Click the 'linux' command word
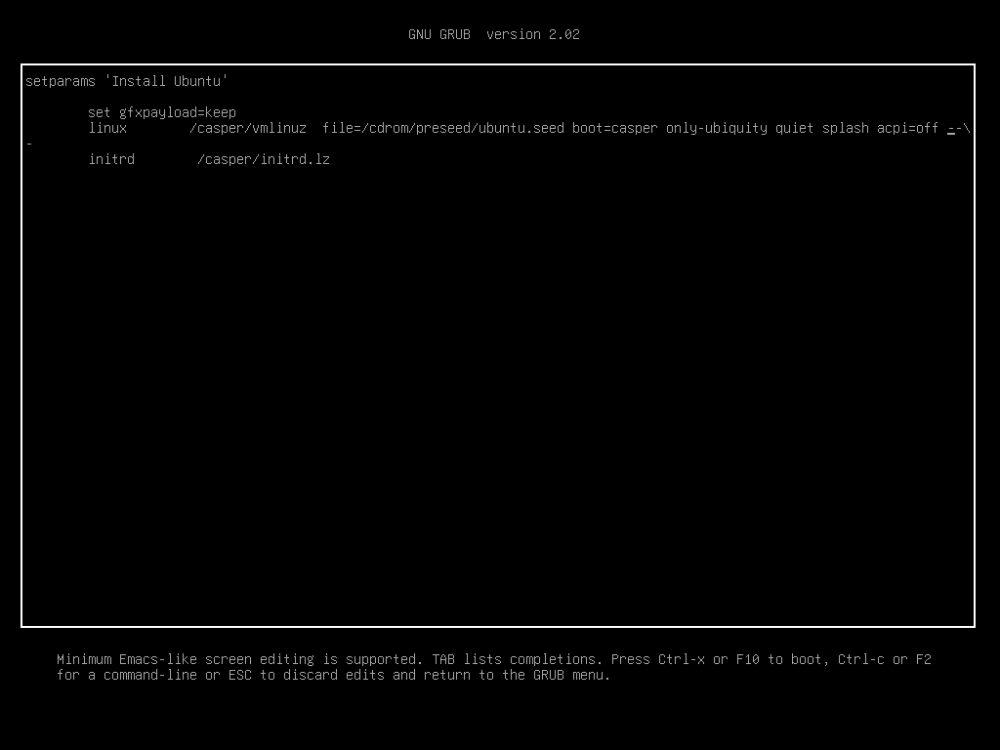This screenshot has width=1000, height=750. point(108,128)
